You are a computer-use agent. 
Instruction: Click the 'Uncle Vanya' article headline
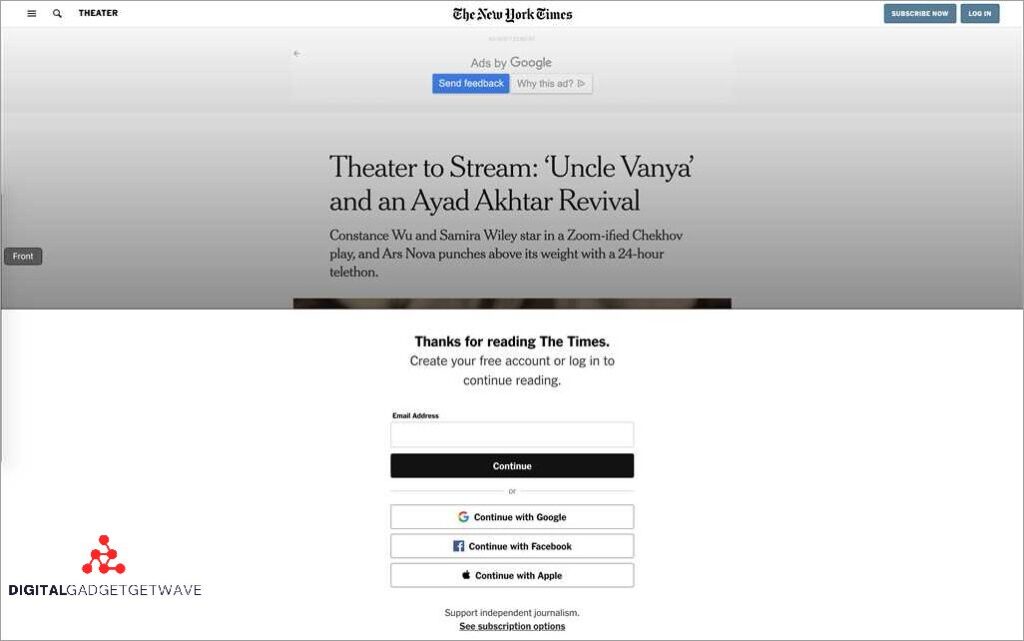tap(512, 184)
